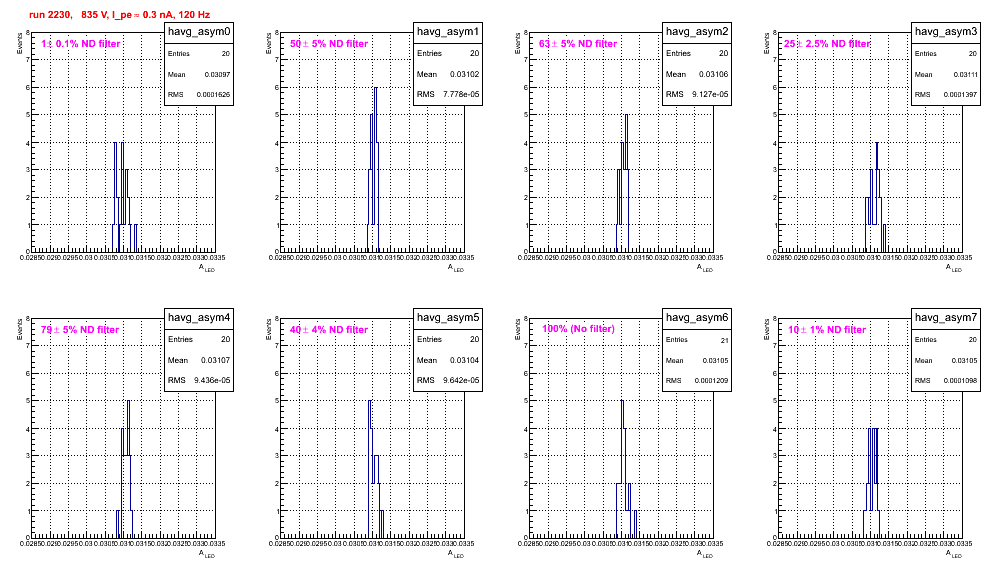The image size is (996, 572).
Task: Click the Mean value in havg_asym6 box
Action: coord(715,360)
